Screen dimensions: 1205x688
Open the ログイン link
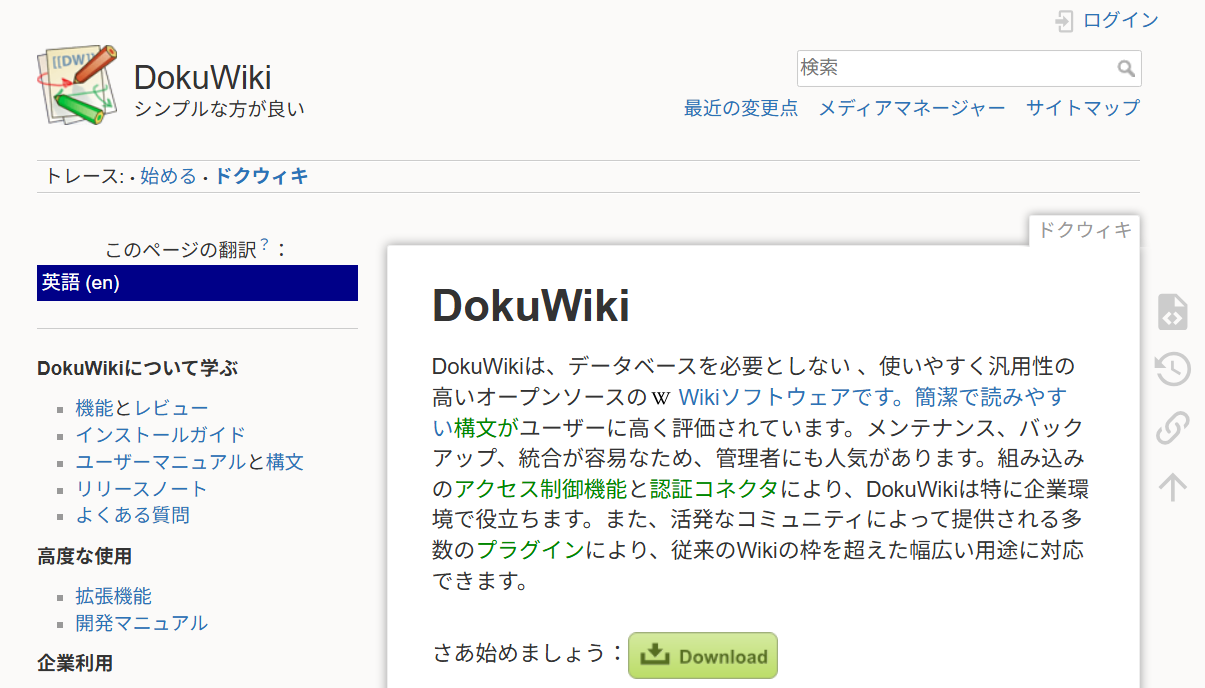pos(1121,20)
